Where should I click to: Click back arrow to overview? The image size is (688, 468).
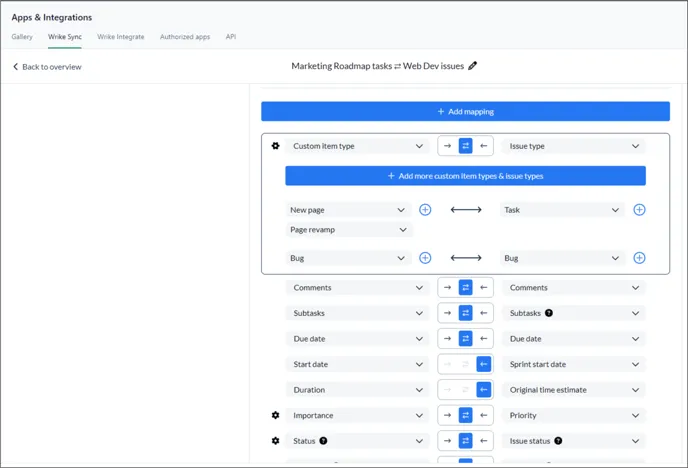pos(15,67)
